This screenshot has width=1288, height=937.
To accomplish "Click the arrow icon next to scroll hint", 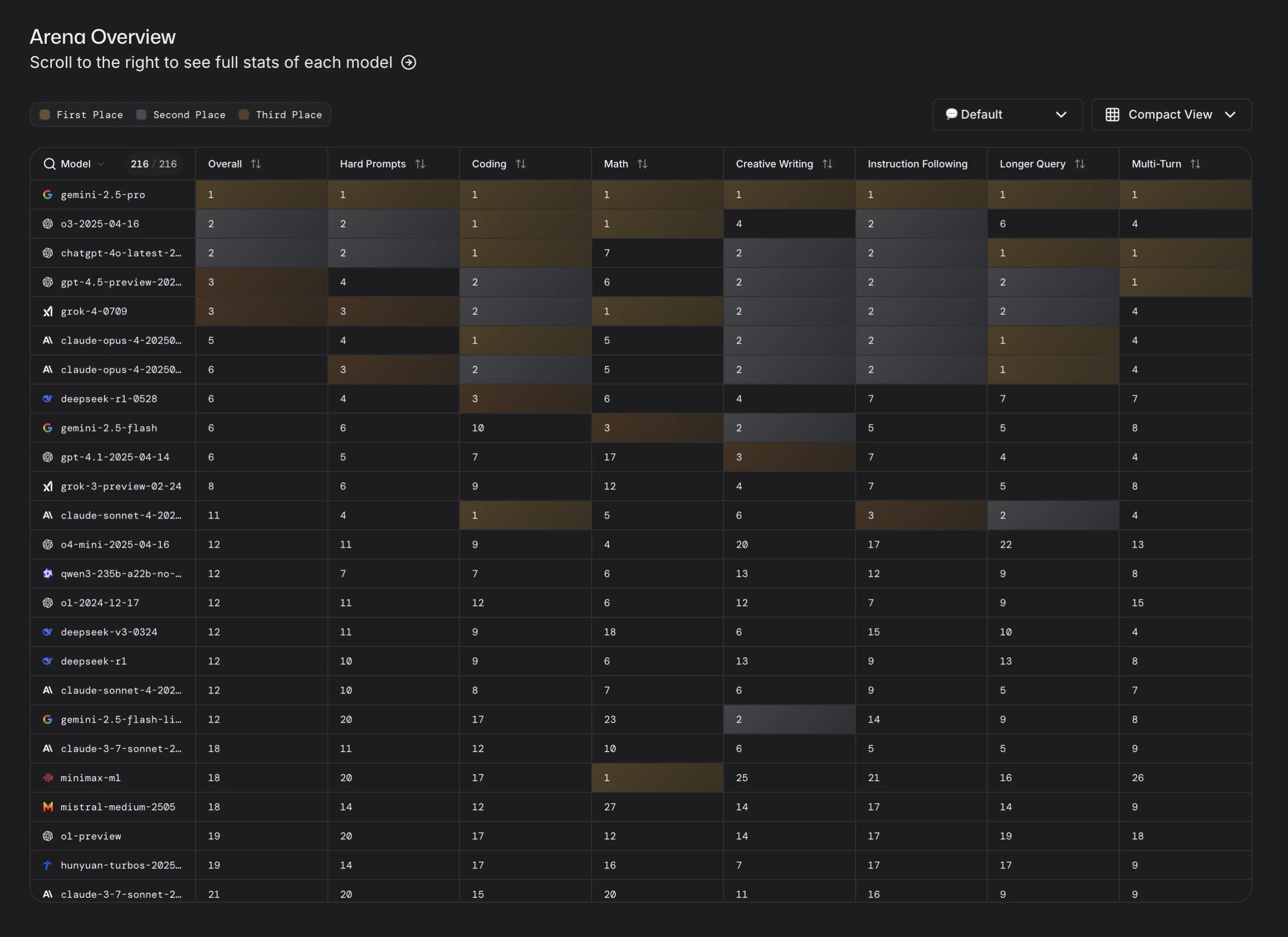I will pos(409,62).
